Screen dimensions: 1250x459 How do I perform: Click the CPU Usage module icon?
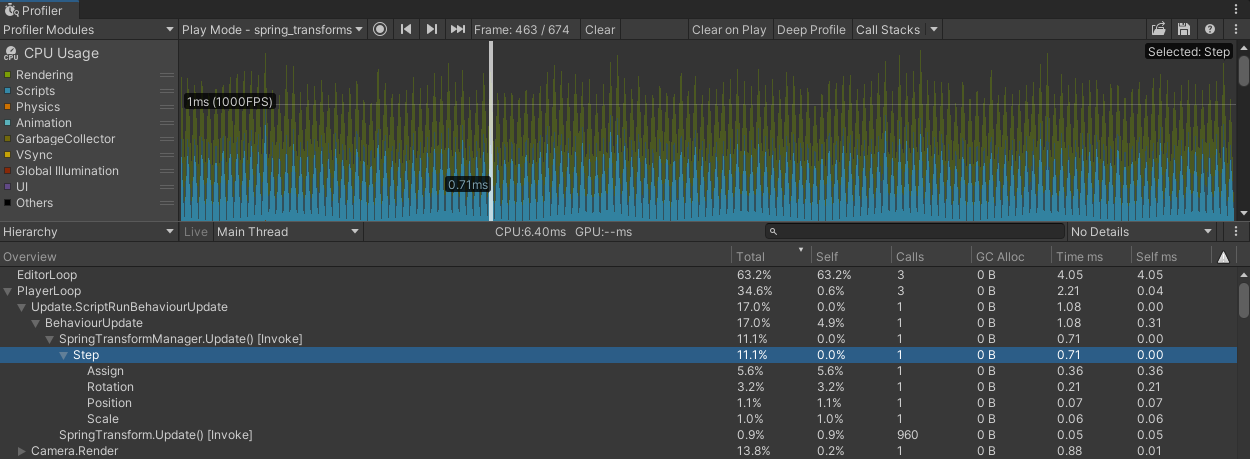(x=11, y=53)
